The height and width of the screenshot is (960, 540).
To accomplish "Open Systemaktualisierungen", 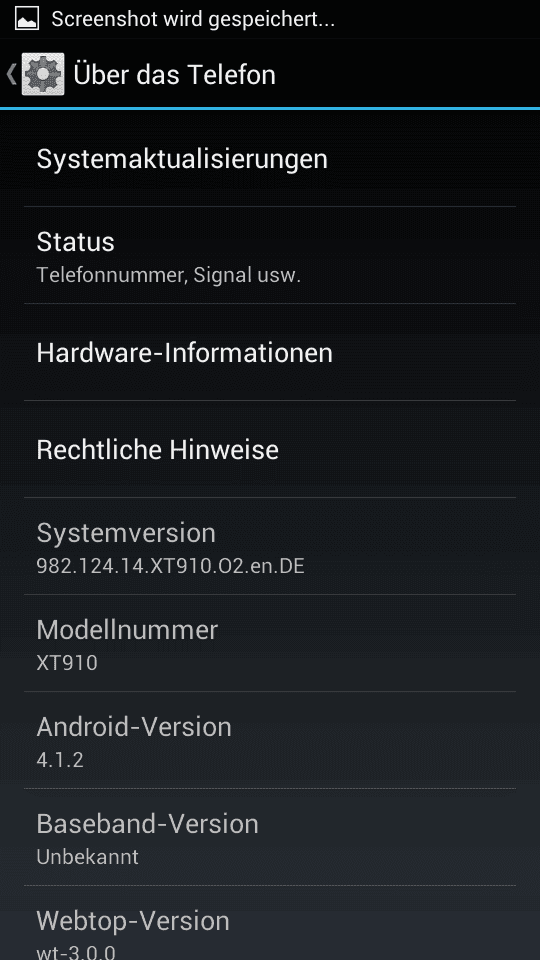I will point(270,159).
